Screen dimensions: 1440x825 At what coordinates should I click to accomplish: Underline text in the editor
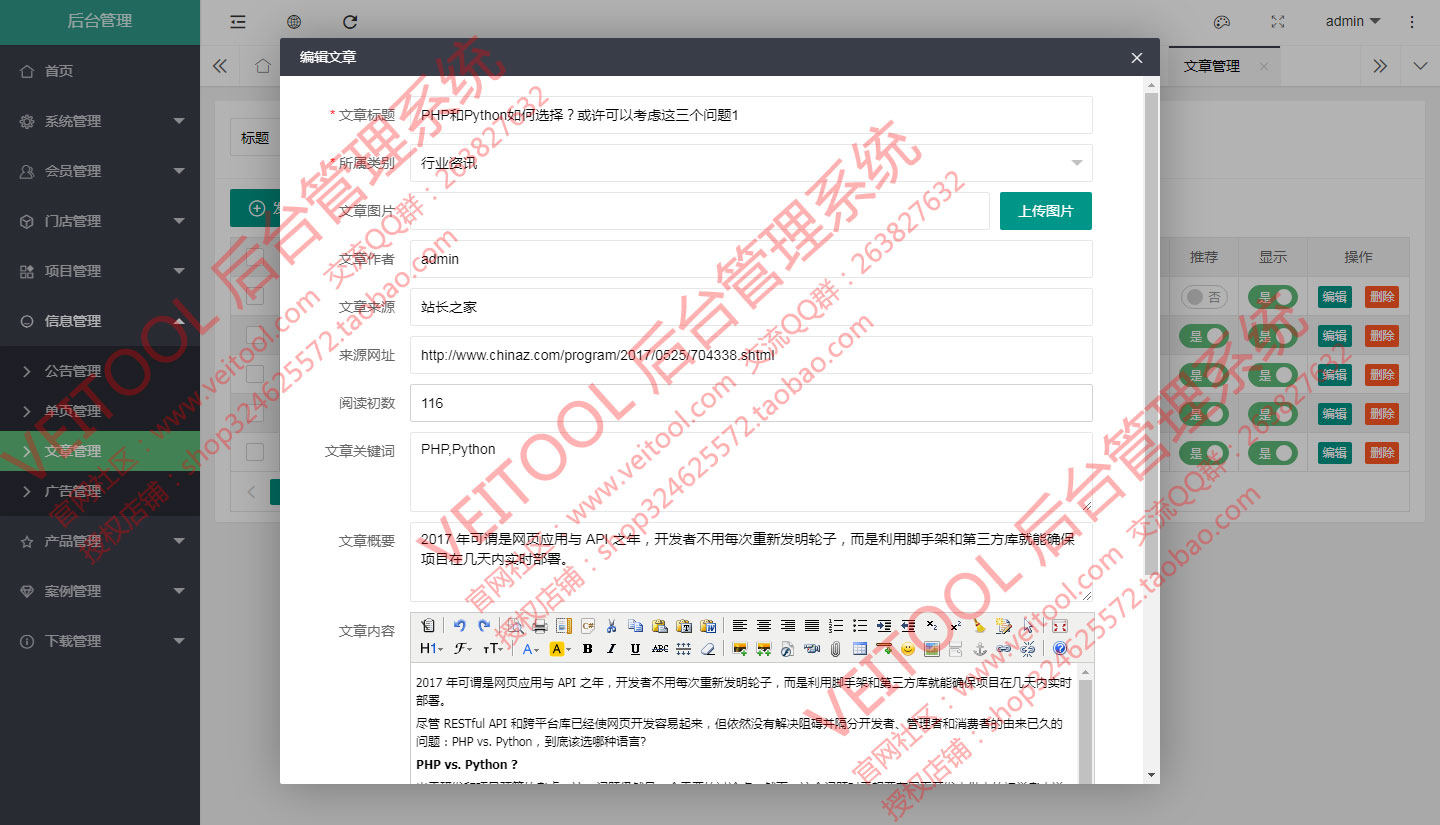[636, 649]
